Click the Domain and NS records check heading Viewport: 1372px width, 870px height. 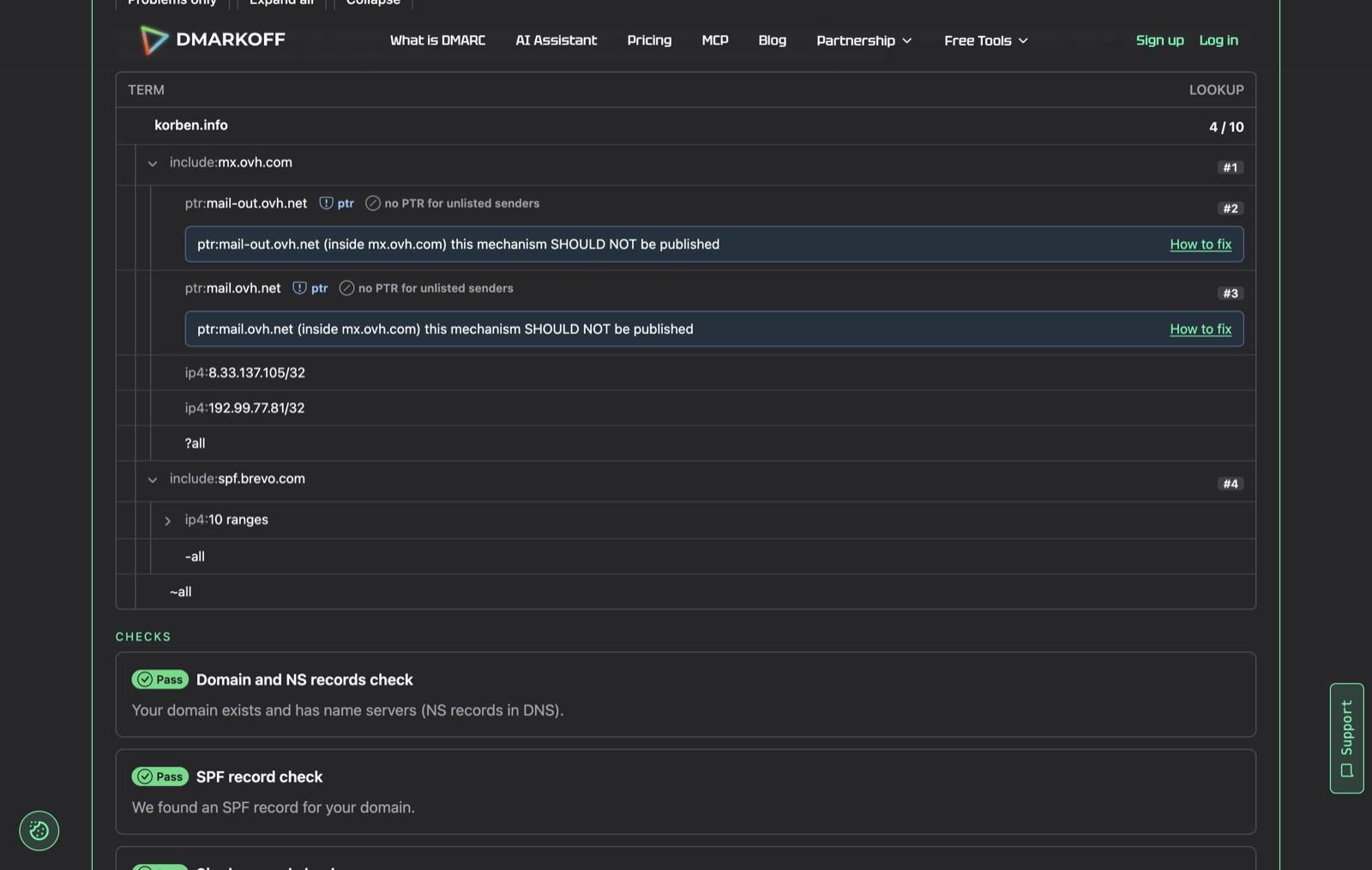point(304,680)
